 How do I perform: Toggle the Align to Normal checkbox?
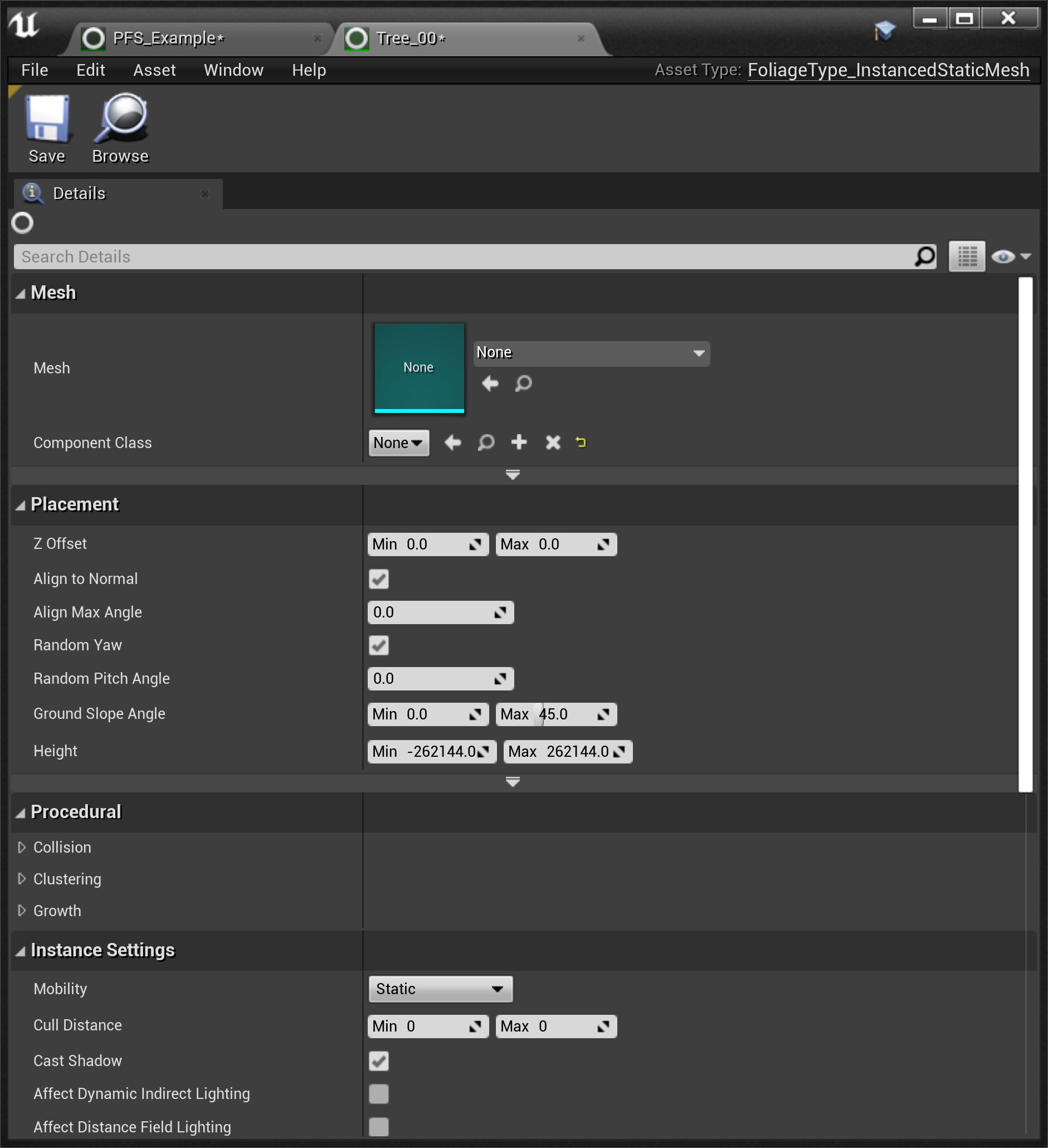[x=378, y=579]
